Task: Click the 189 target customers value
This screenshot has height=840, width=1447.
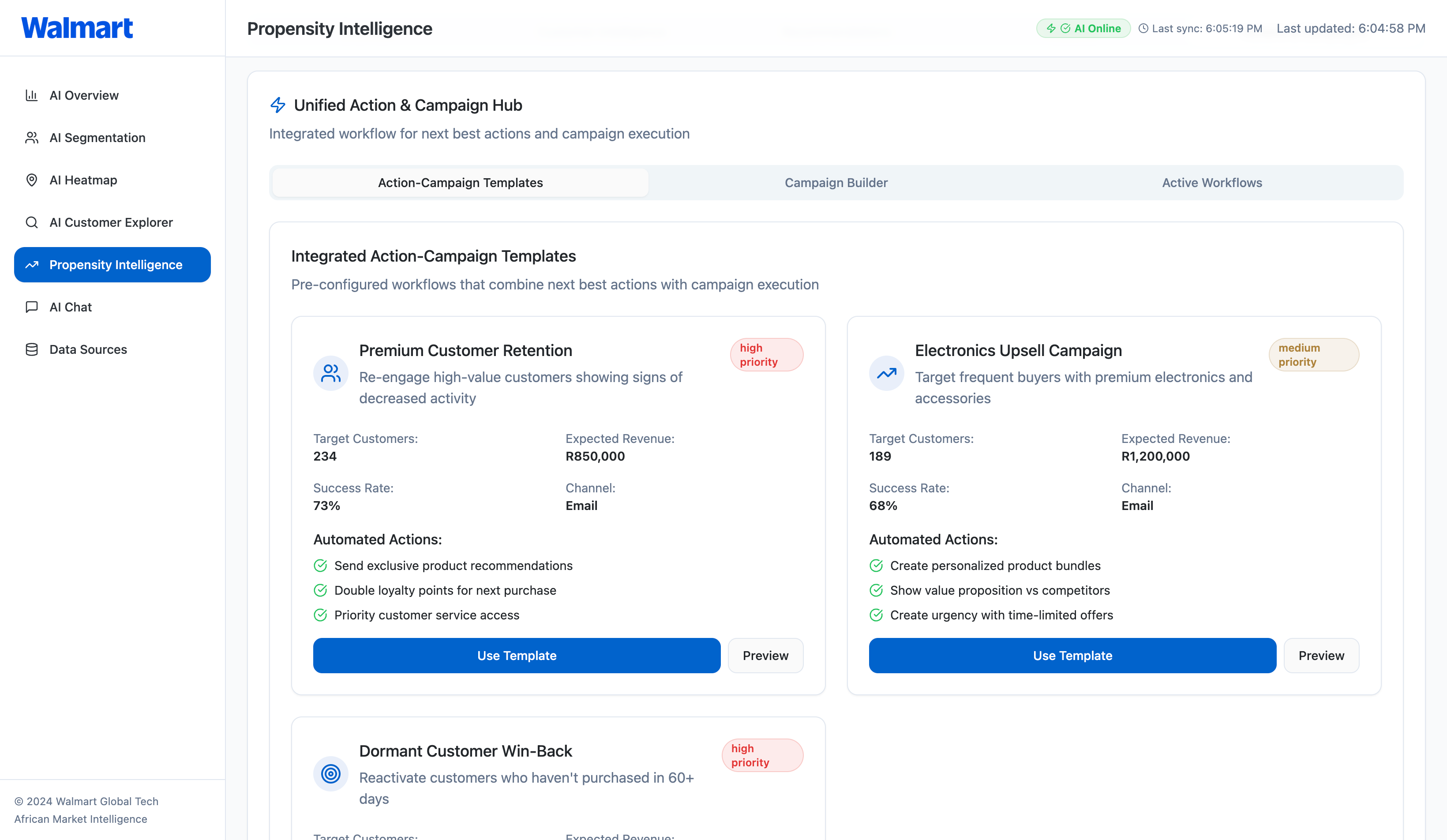Action: coord(880,457)
